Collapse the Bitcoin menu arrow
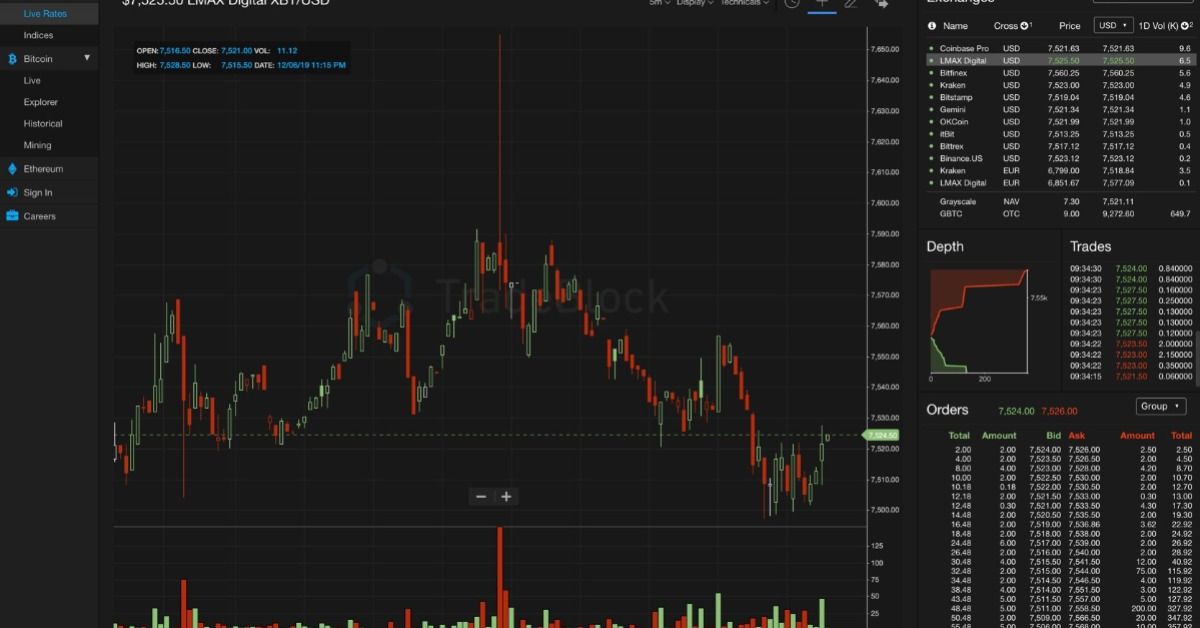Viewport: 1200px width, 628px height. point(87,58)
